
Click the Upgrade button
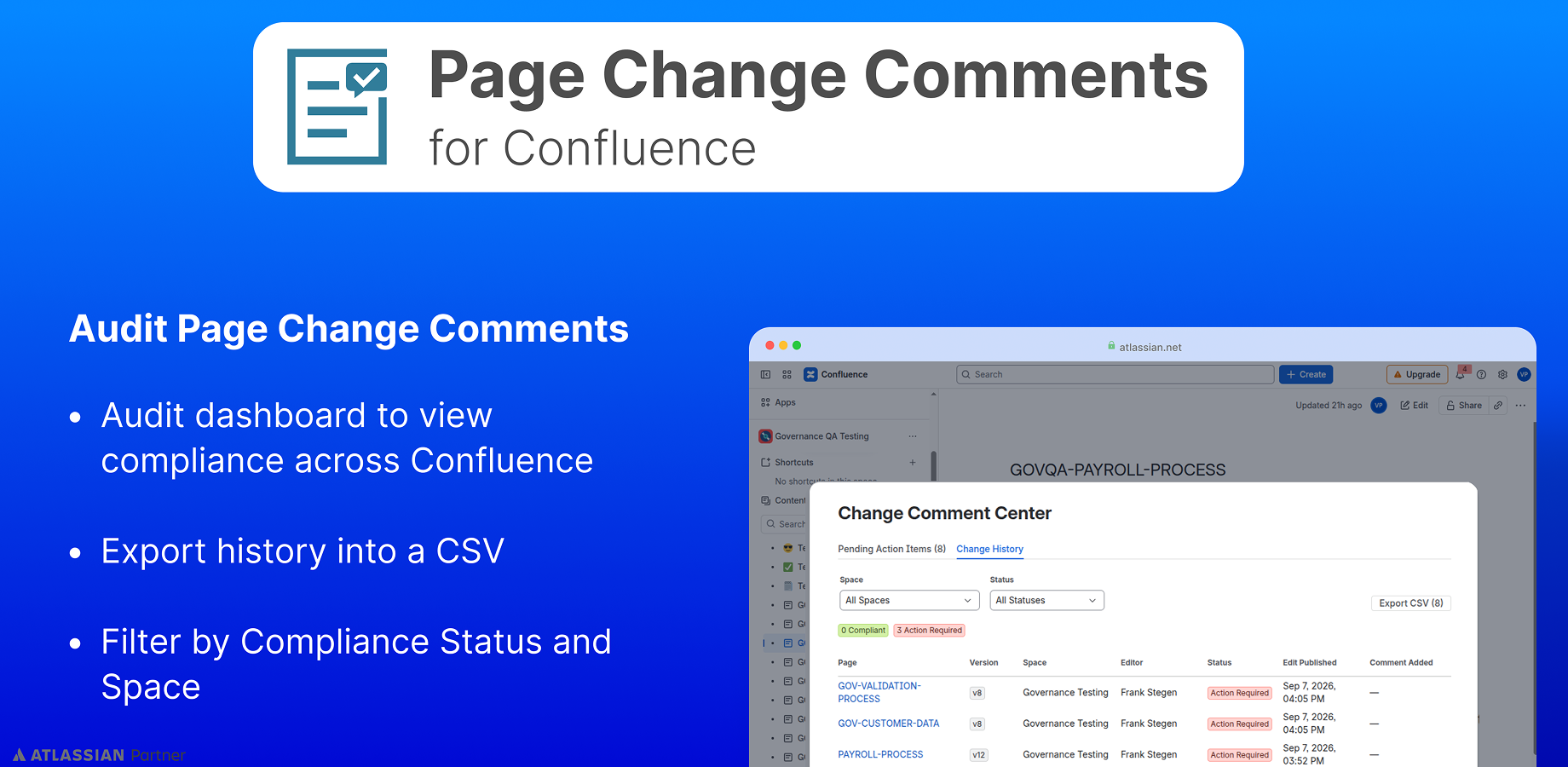click(1417, 374)
